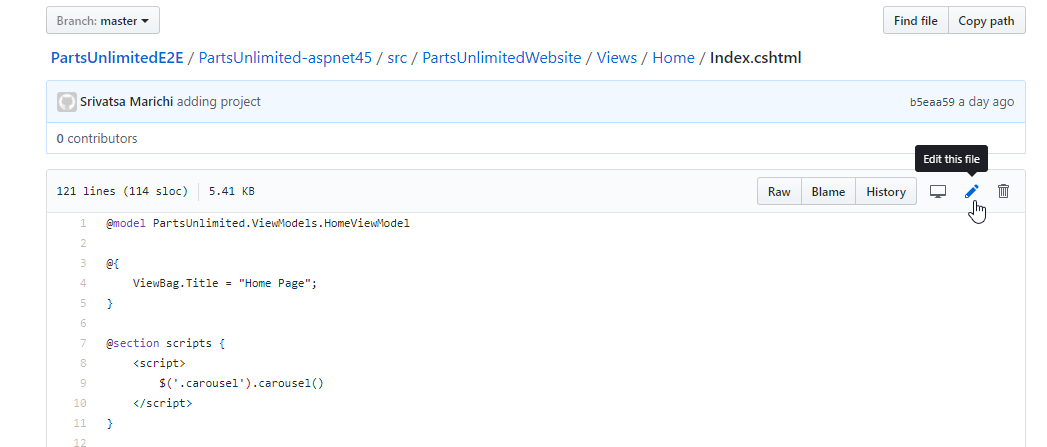Viewport: 1047px width, 447px height.
Task: Select line number 7
Action: click(x=83, y=343)
